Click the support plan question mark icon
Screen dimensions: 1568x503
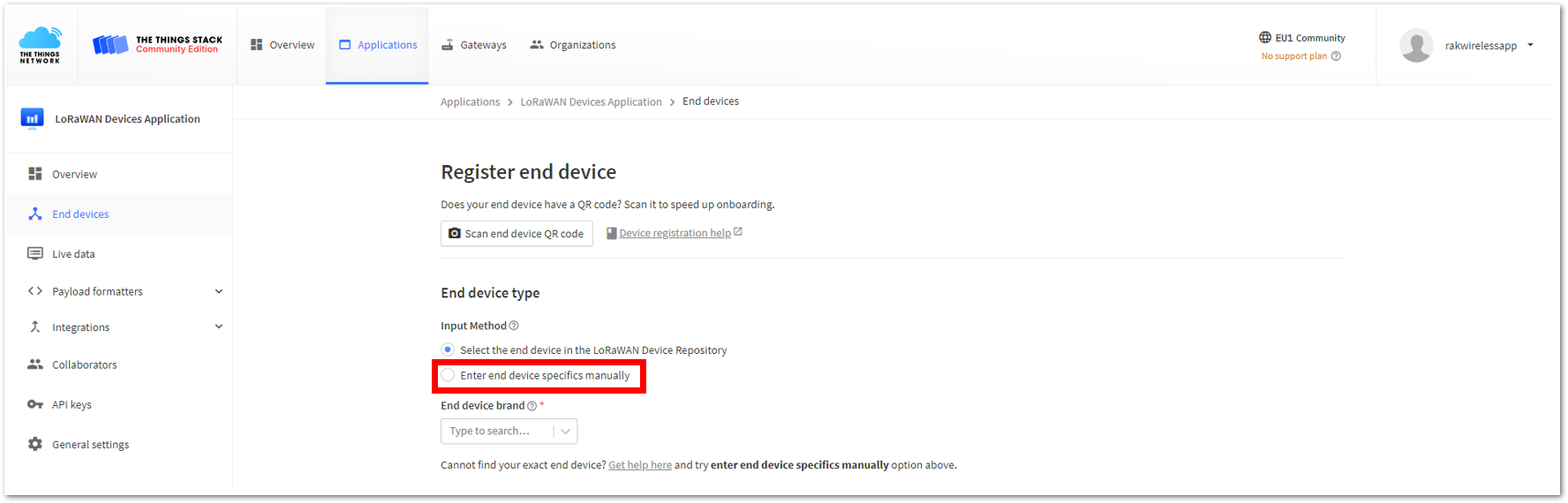coord(1336,56)
